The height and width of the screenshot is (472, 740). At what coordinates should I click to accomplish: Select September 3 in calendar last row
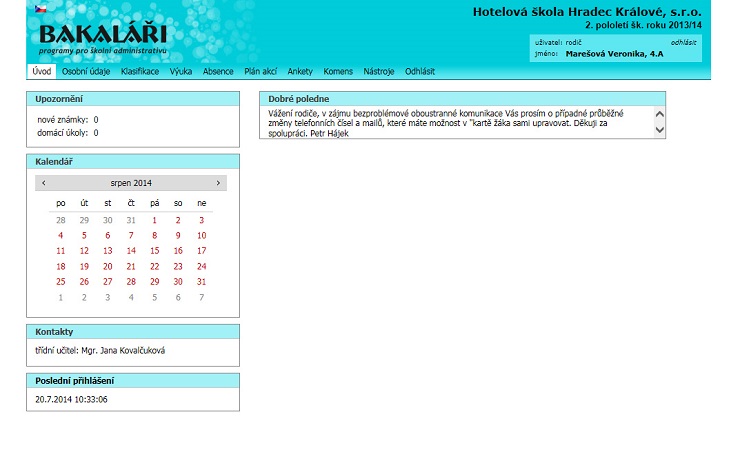pyautogui.click(x=108, y=297)
